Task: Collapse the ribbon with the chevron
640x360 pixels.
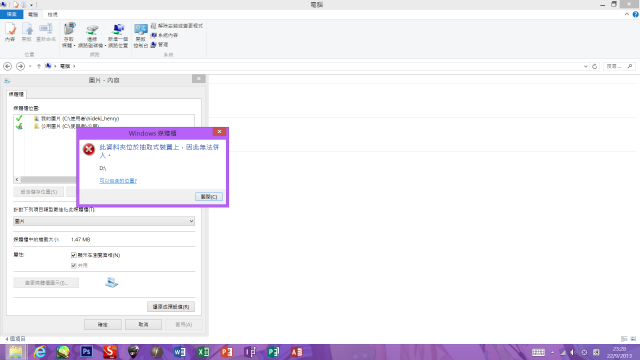Action: pos(627,14)
